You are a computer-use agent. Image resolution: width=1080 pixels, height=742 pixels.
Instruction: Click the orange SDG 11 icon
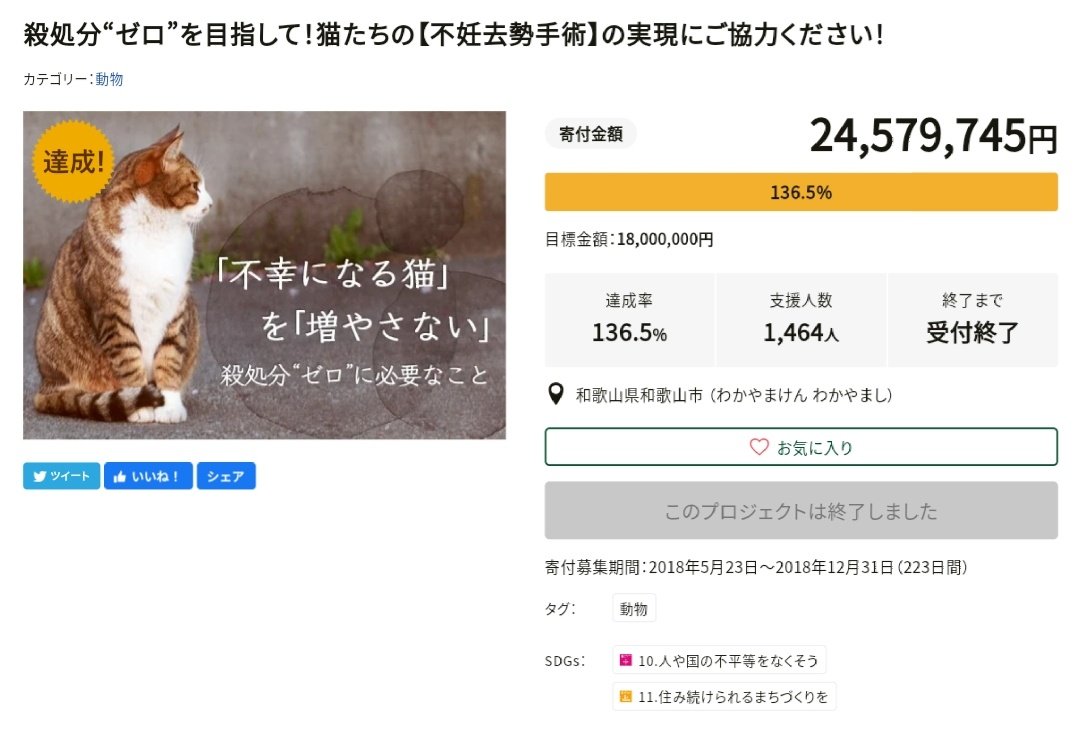click(x=626, y=697)
